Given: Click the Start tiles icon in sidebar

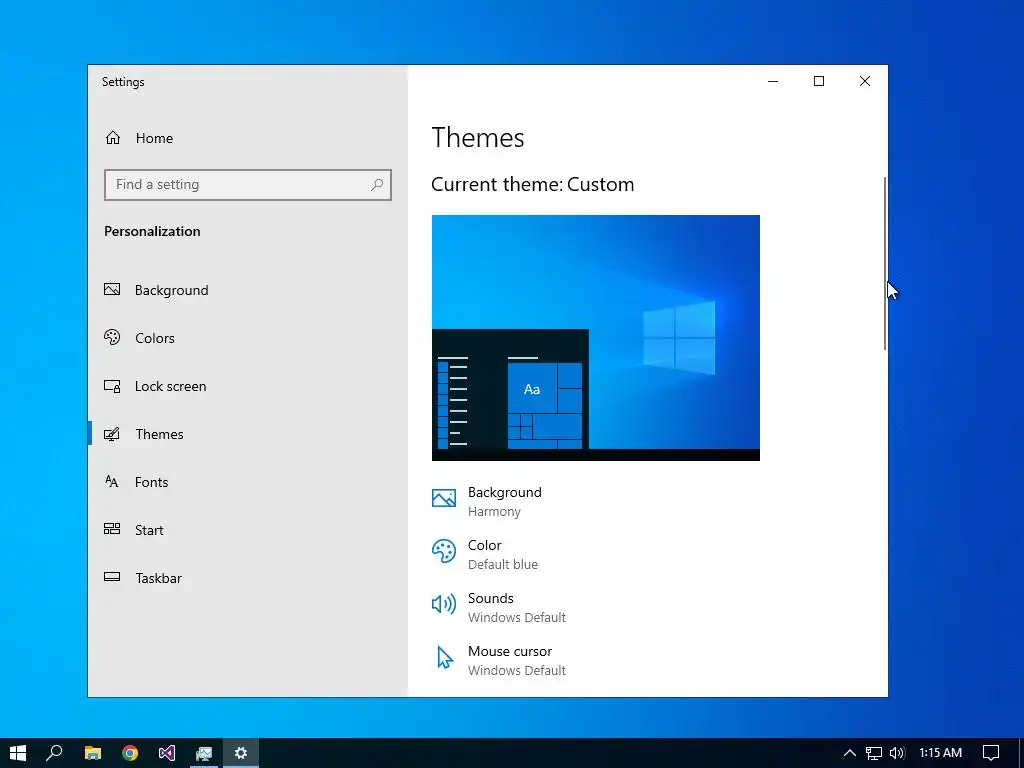Looking at the screenshot, I should 112,529.
